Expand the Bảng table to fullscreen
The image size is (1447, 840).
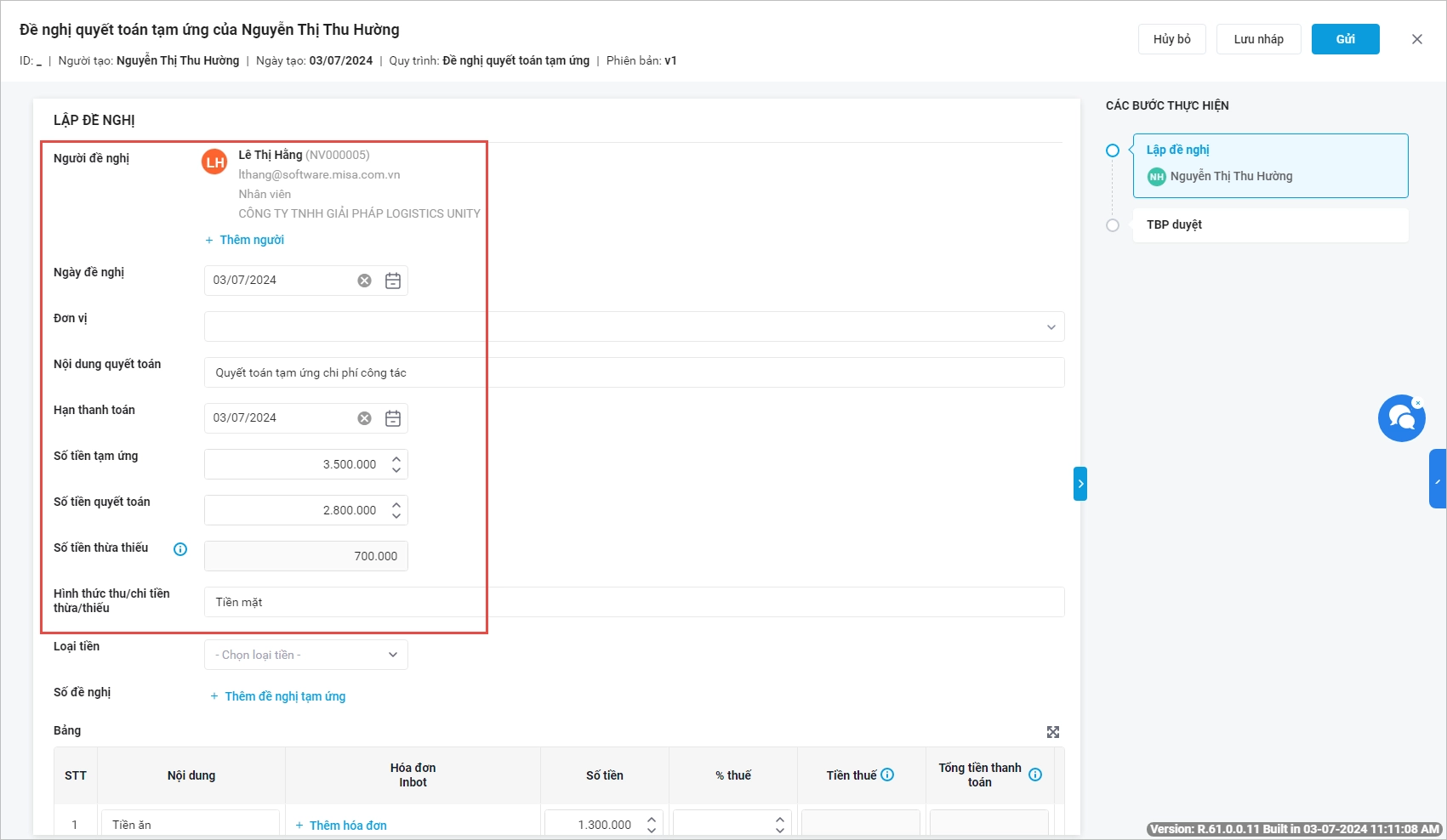(1053, 732)
